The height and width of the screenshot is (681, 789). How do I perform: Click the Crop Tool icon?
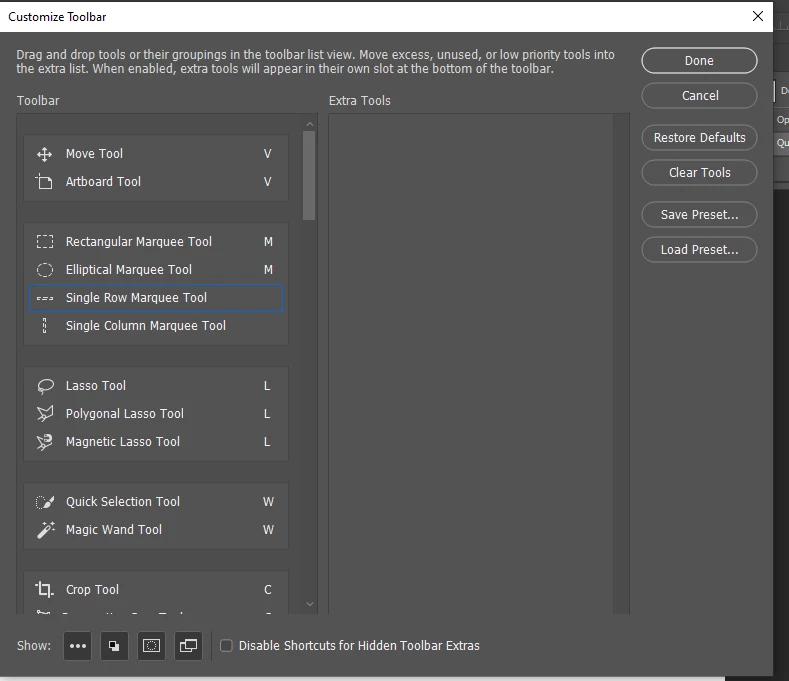coord(44,589)
